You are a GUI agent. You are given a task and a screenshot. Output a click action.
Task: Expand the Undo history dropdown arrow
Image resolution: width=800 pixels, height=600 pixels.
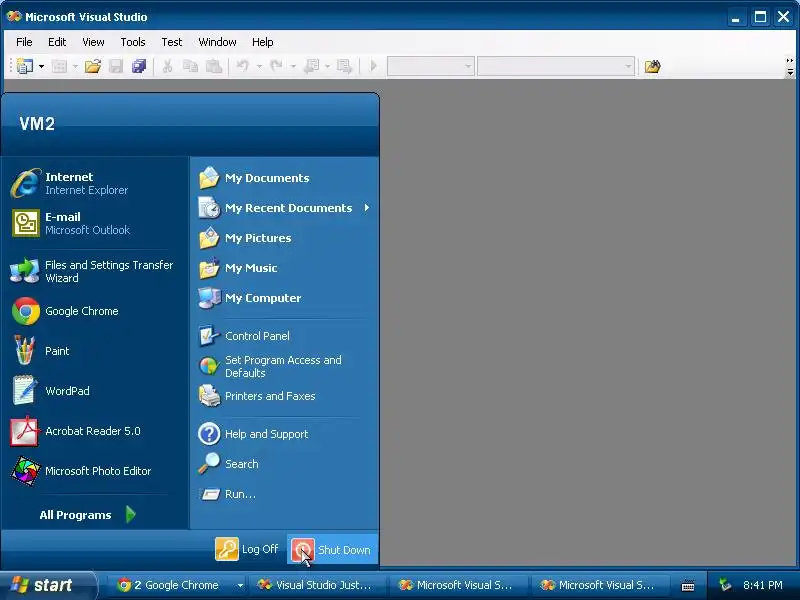pyautogui.click(x=259, y=66)
